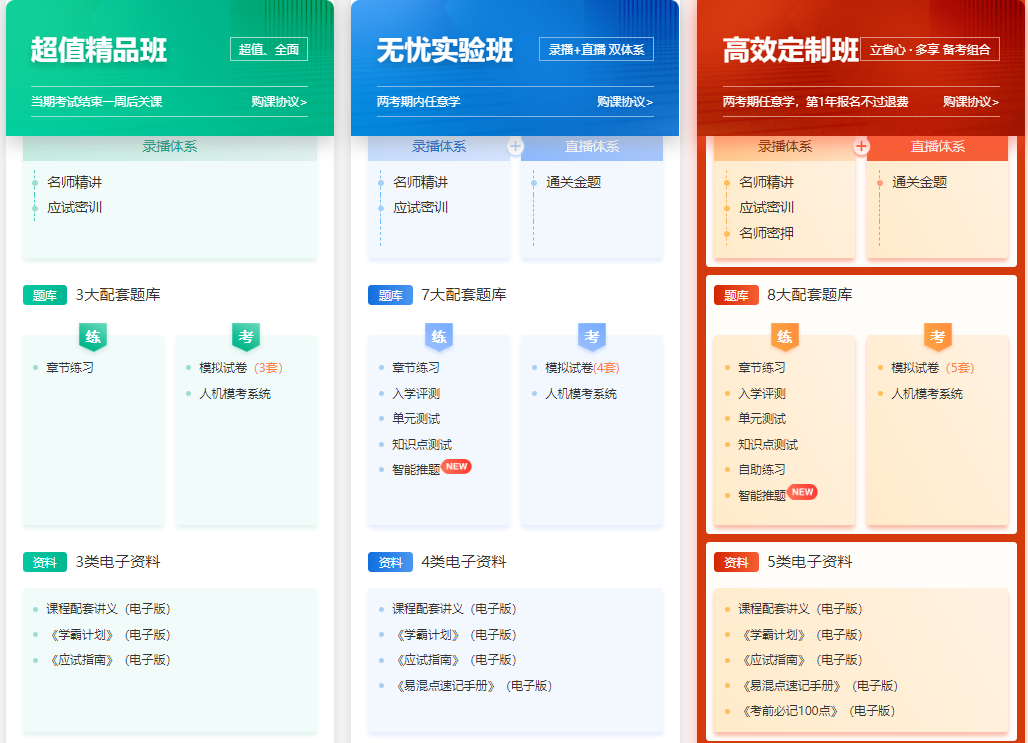The image size is (1028, 743).
Task: Click the green 题库 tag label
Action: pyautogui.click(x=45, y=295)
